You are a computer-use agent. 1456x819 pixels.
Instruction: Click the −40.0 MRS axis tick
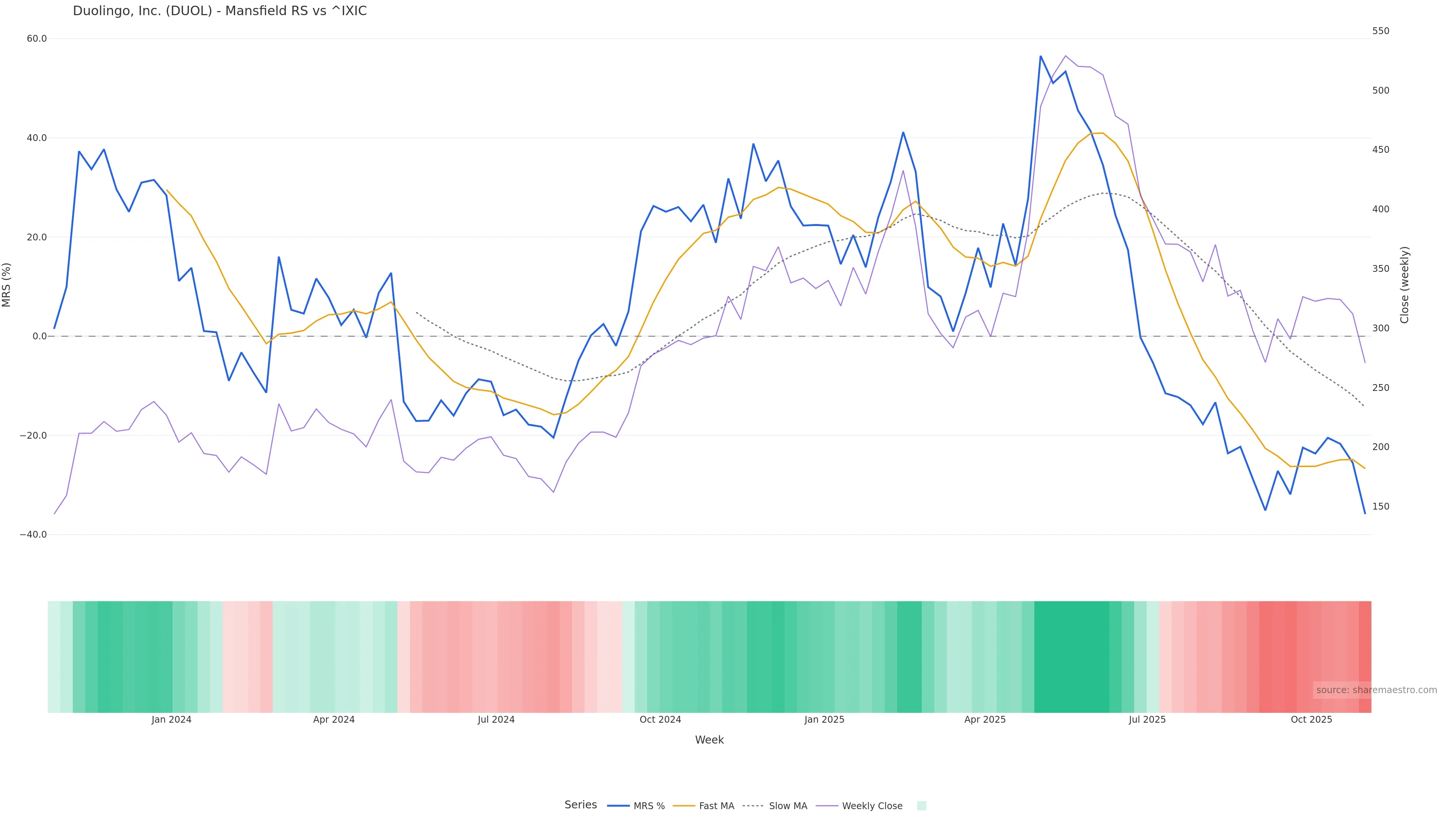[x=33, y=535]
